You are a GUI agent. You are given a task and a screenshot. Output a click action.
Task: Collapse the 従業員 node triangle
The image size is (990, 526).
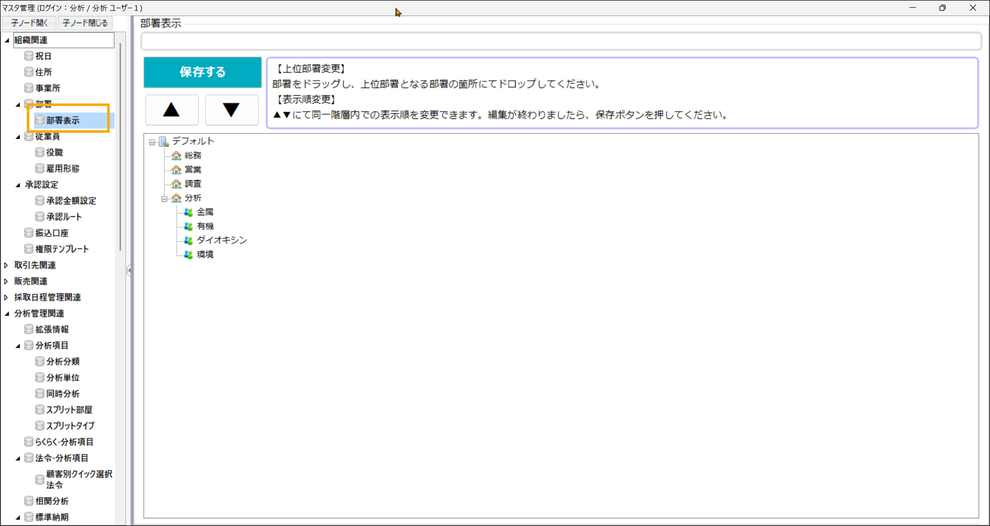click(x=18, y=136)
